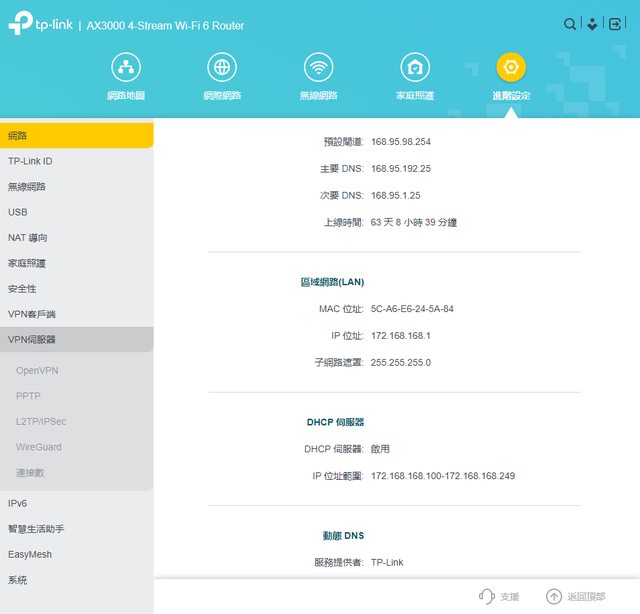Click the firmware update download icon
Image resolution: width=640 pixels, height=614 pixels.
coord(592,24)
